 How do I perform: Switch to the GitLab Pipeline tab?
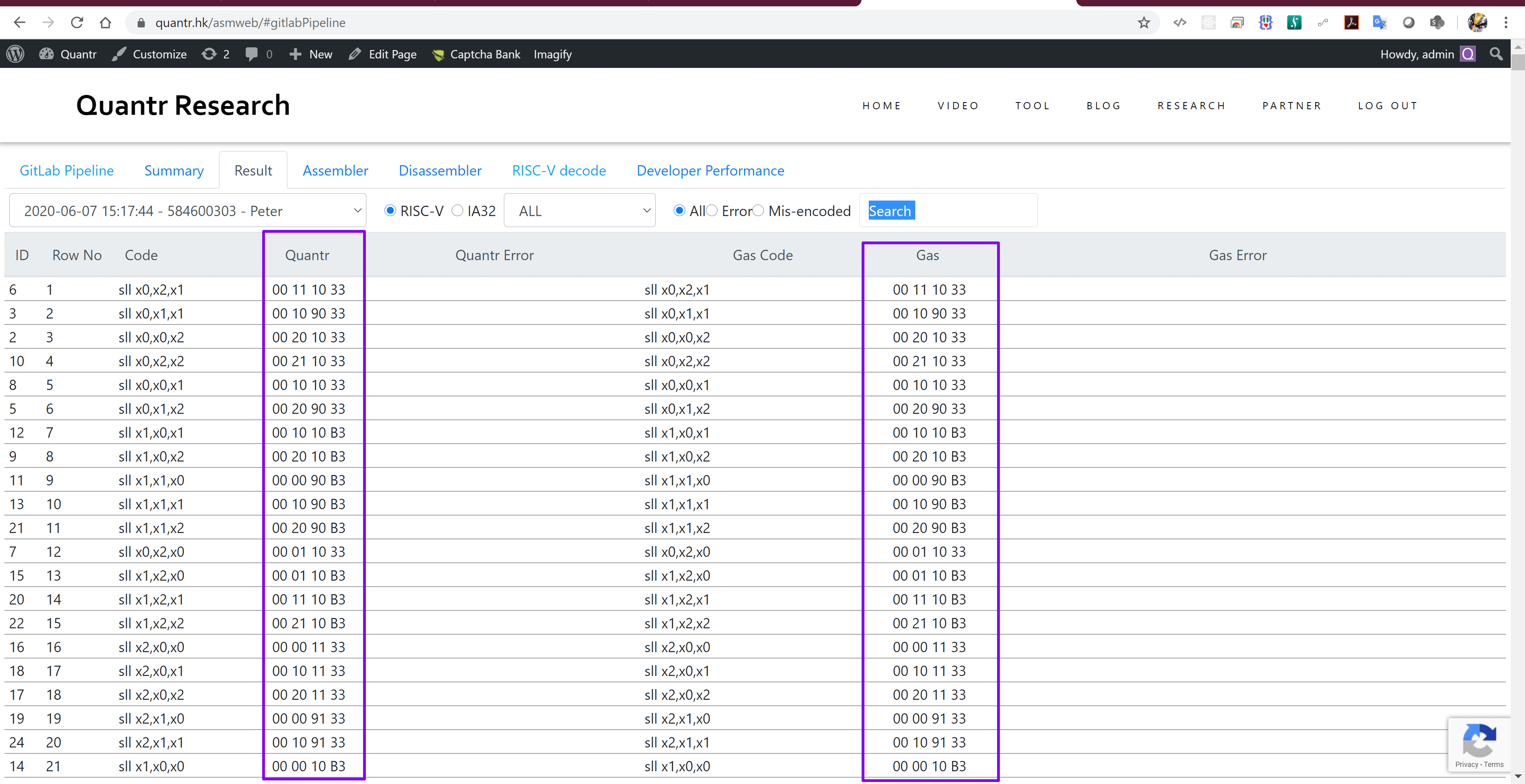tap(67, 170)
